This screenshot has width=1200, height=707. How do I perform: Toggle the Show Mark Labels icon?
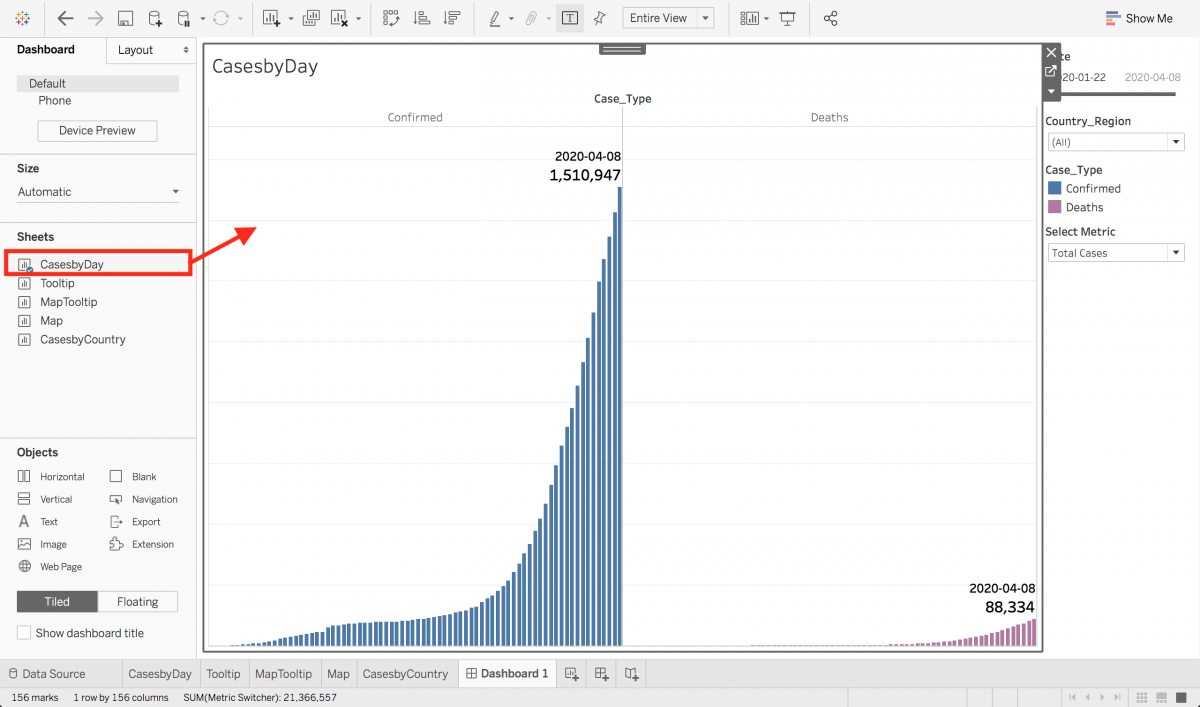(x=570, y=18)
